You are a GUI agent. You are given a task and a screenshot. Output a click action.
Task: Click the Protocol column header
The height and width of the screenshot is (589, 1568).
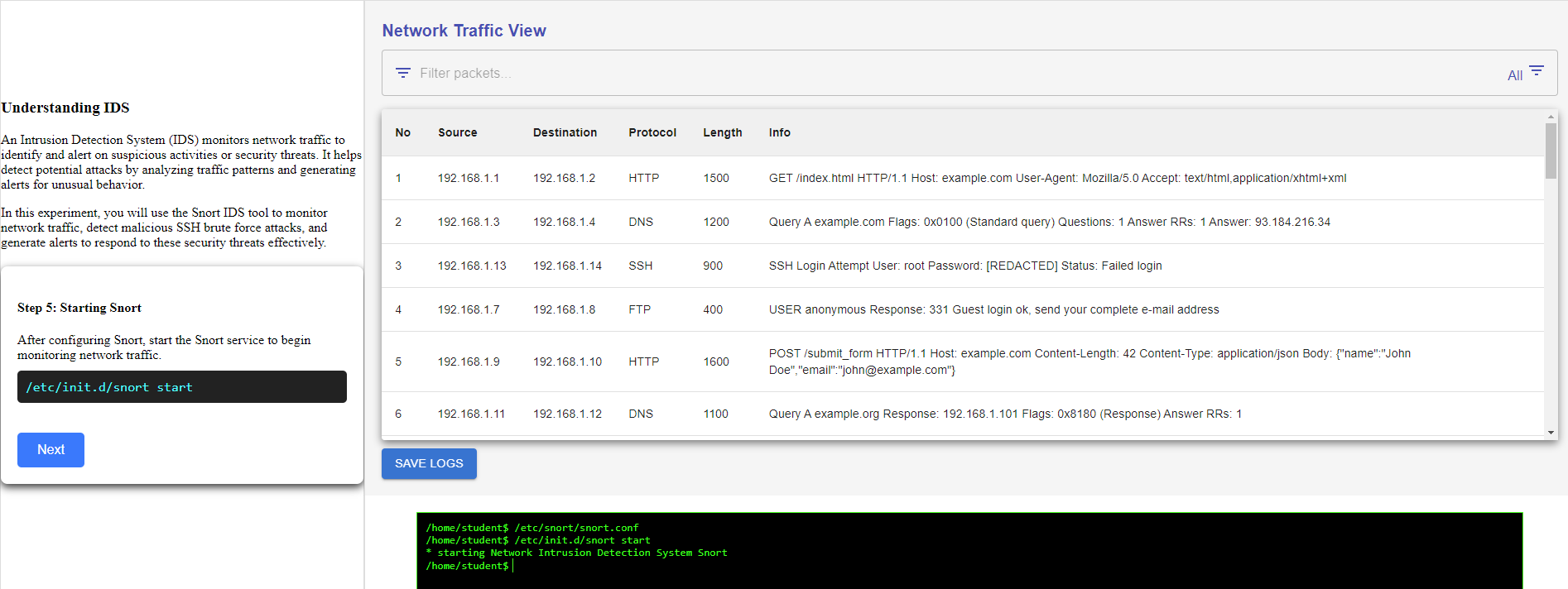[652, 132]
